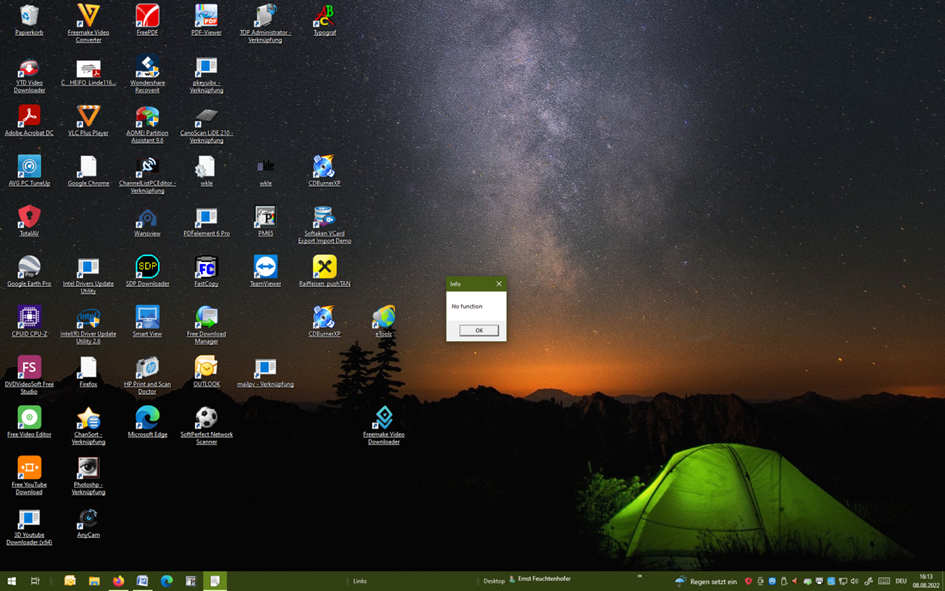The width and height of the screenshot is (945, 591).
Task: Click the CanoScan LiDE 210 shortcut
Action: coord(206,125)
